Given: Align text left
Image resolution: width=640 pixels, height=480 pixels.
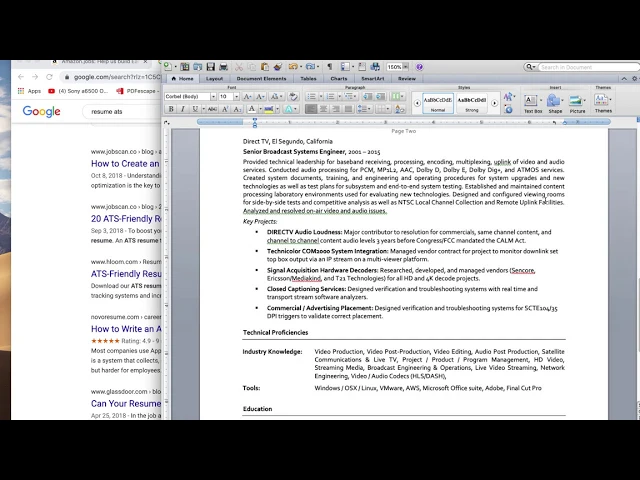Looking at the screenshot, I should pos(311,109).
